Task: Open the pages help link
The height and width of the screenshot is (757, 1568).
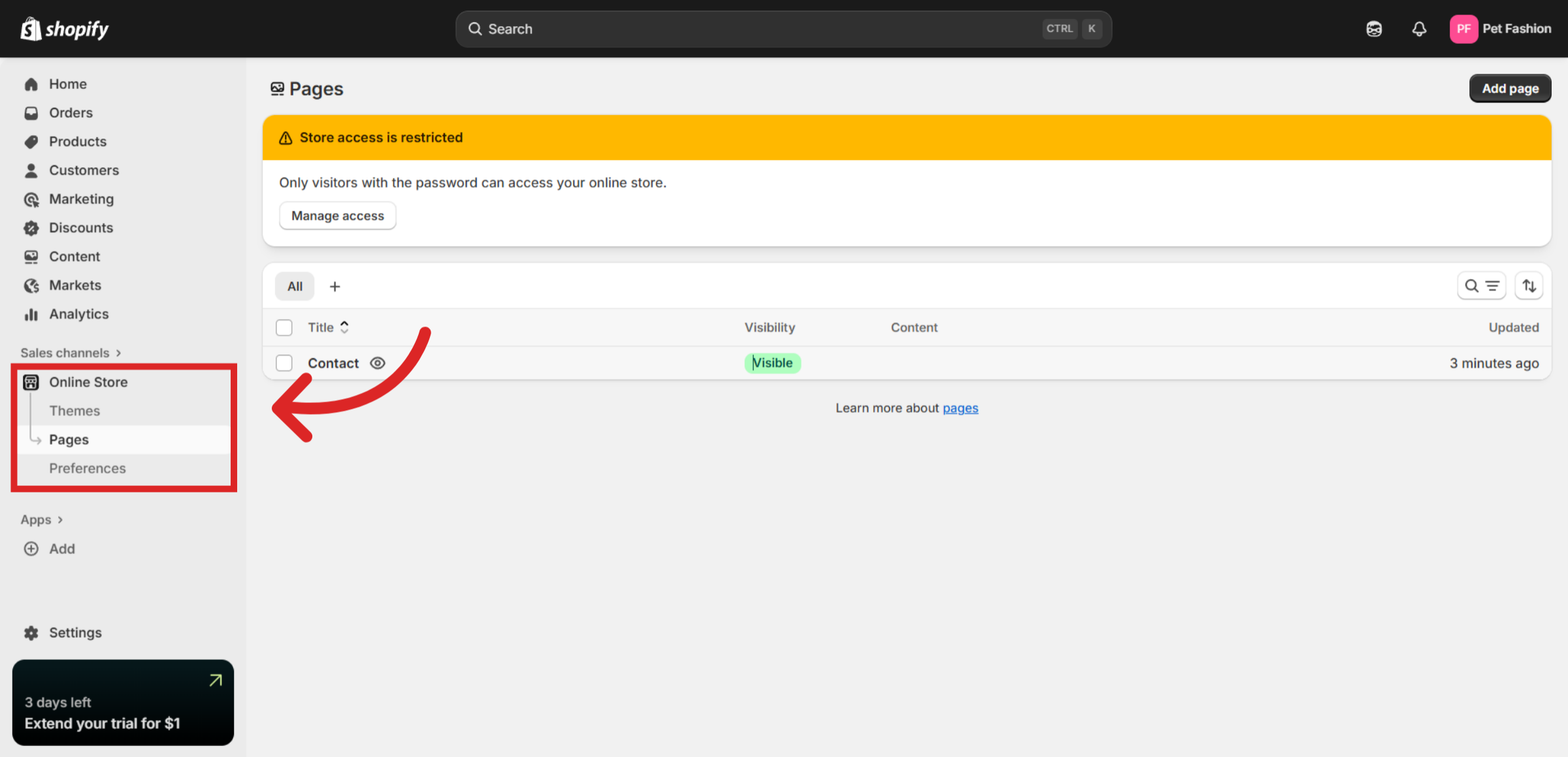Action: point(960,408)
